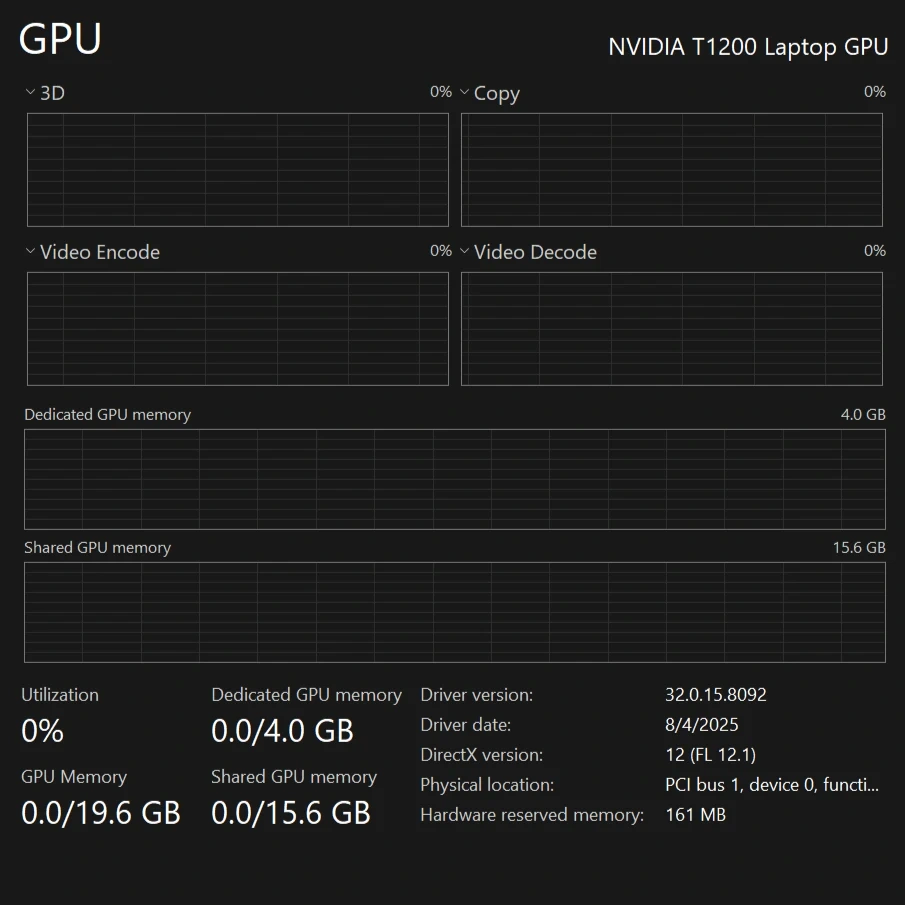Select the Video Encode usage graph
This screenshot has height=905, width=905.
pos(237,329)
